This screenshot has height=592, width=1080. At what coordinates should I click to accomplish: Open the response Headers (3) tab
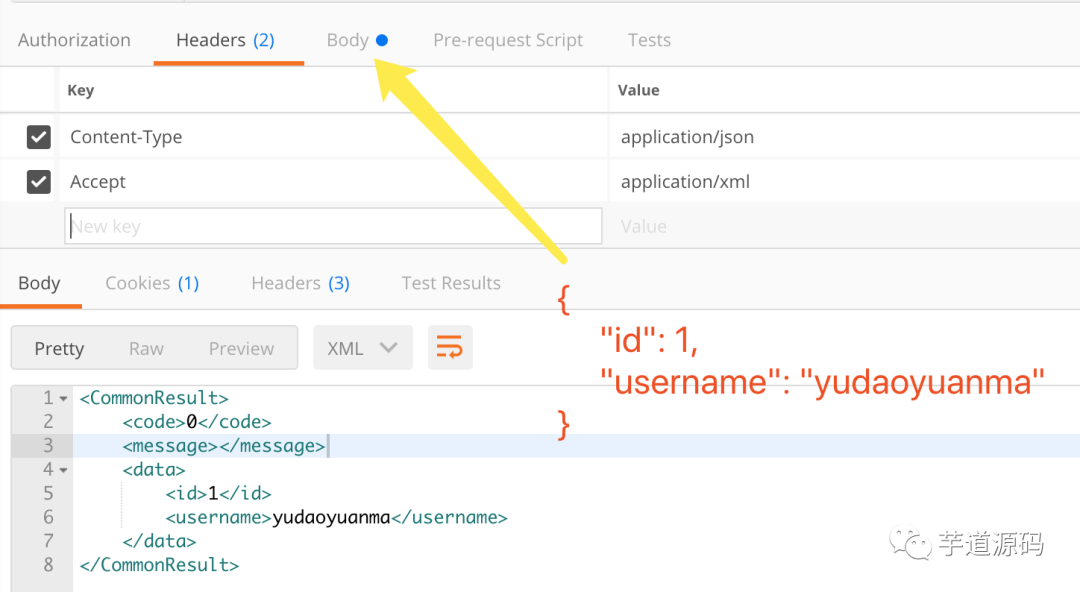300,283
